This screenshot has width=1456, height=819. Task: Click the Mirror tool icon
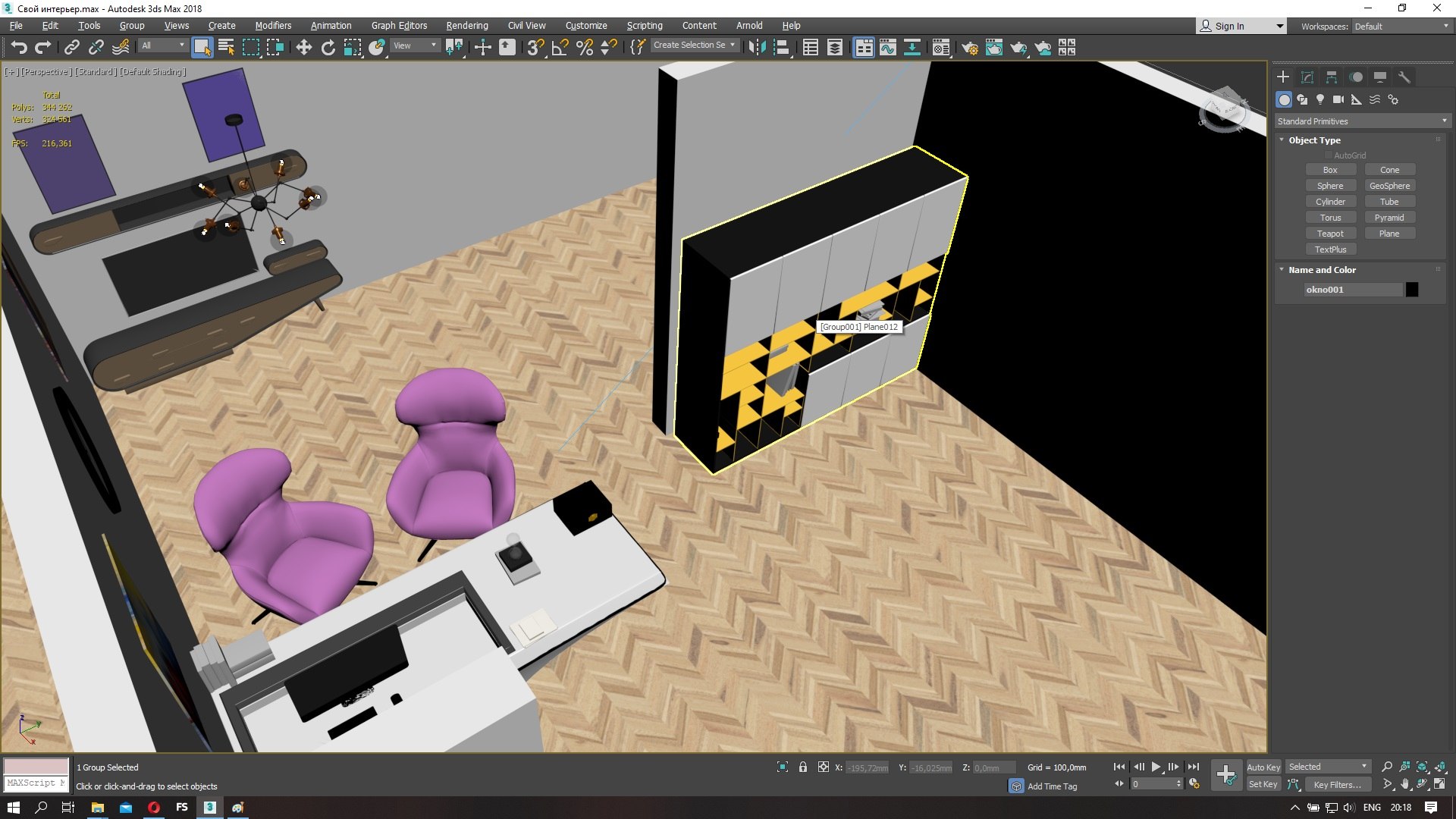756,48
